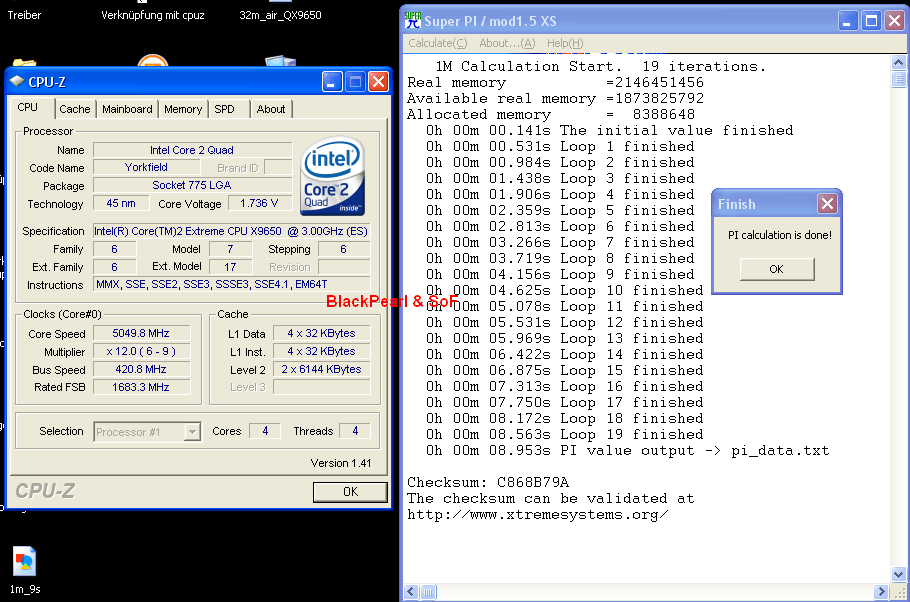Click the '1M Calculation Start' line
Image resolution: width=910 pixels, height=602 pixels.
(601, 67)
